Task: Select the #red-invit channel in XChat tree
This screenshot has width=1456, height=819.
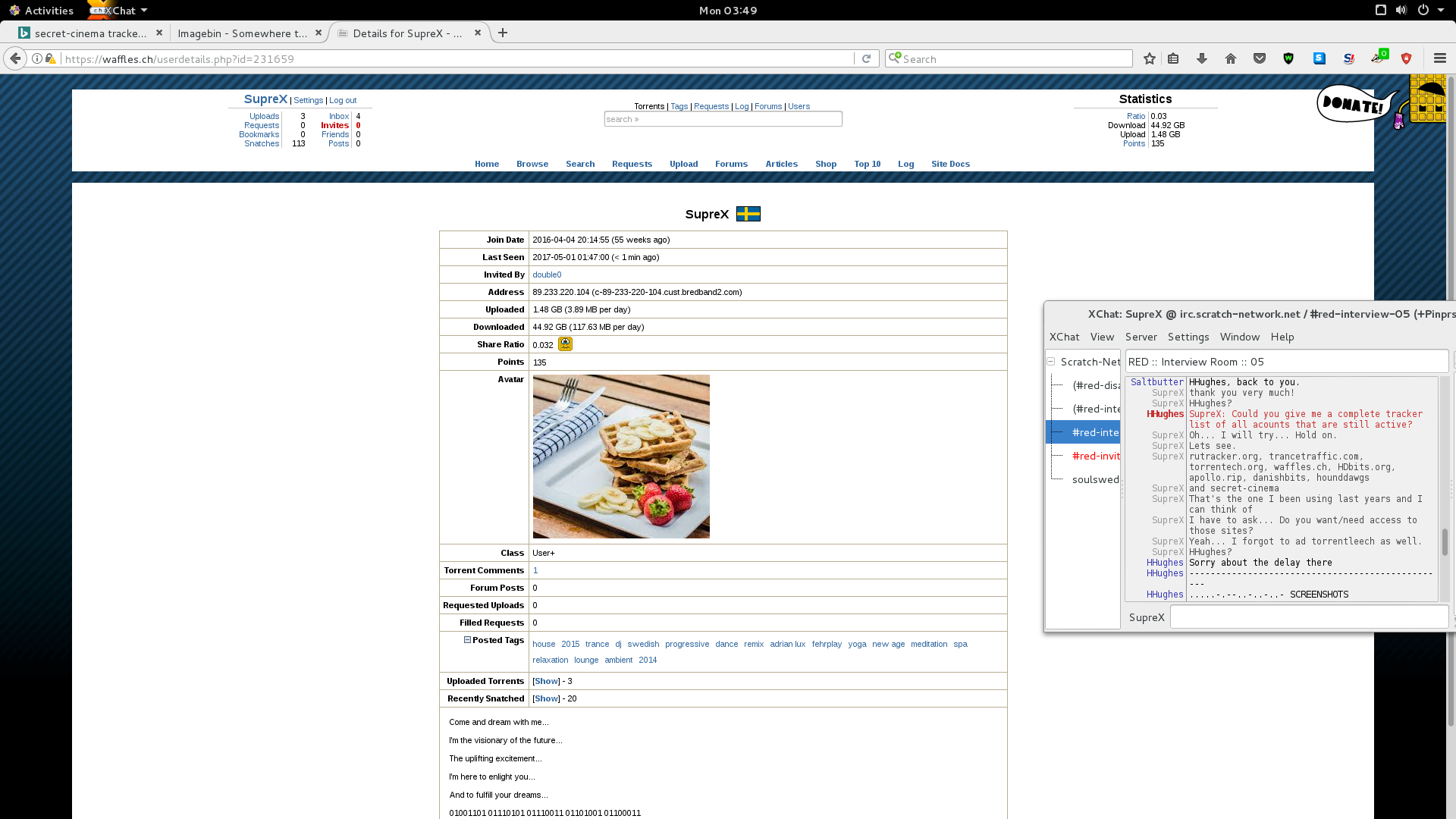Action: [1096, 456]
